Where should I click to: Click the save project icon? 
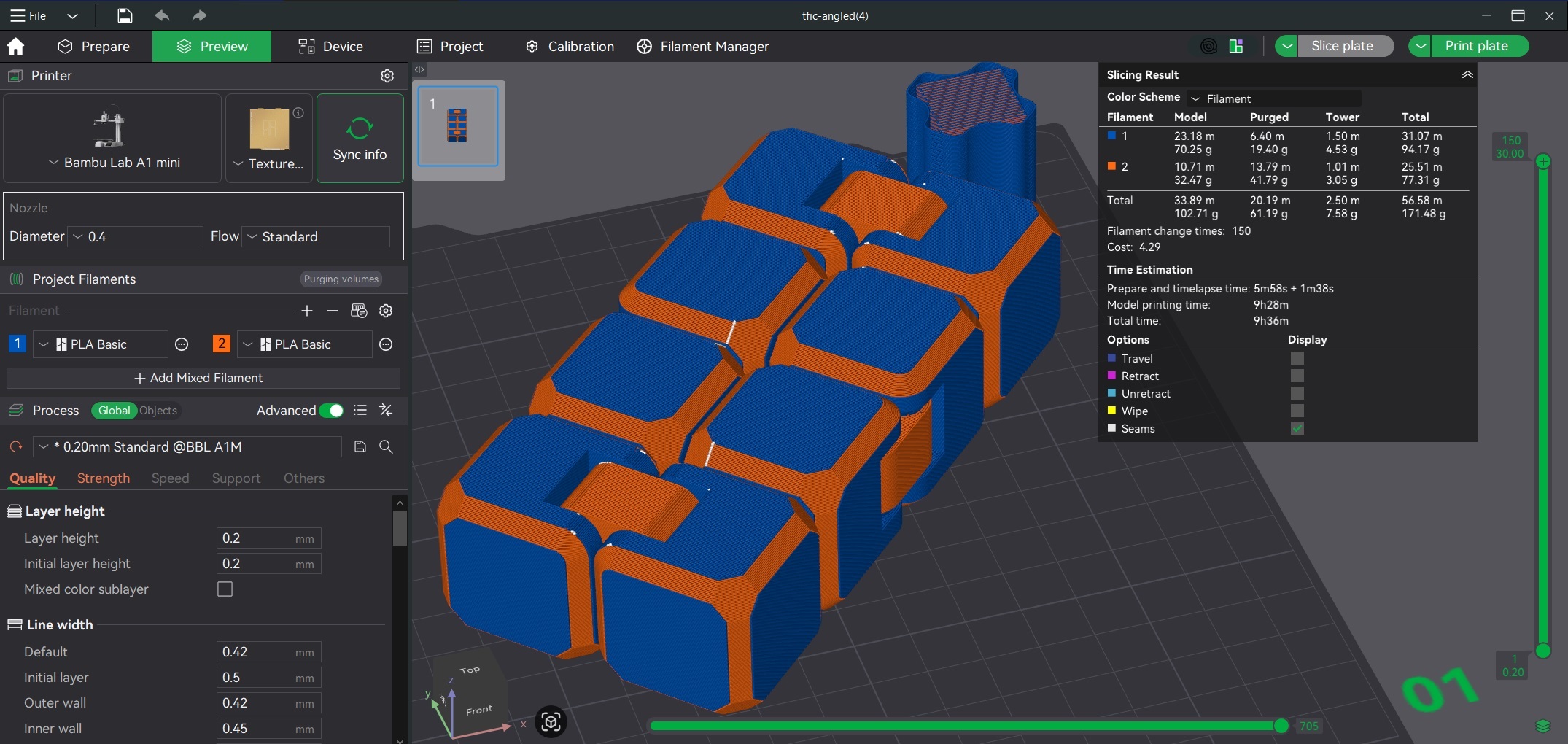click(125, 15)
